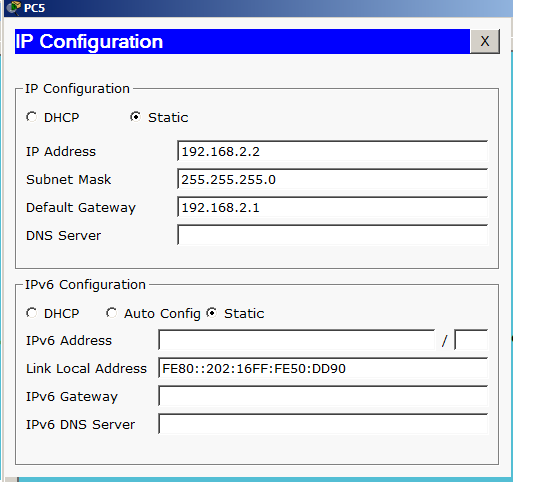
Task: Click the PC5 window title icon
Action: (x=14, y=8)
